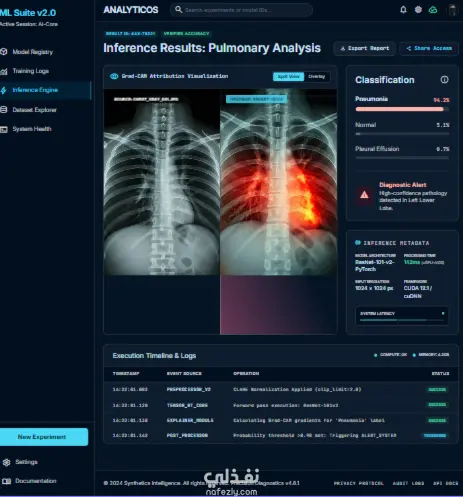Open notifications bell icon
The height and width of the screenshot is (497, 463).
(x=403, y=10)
